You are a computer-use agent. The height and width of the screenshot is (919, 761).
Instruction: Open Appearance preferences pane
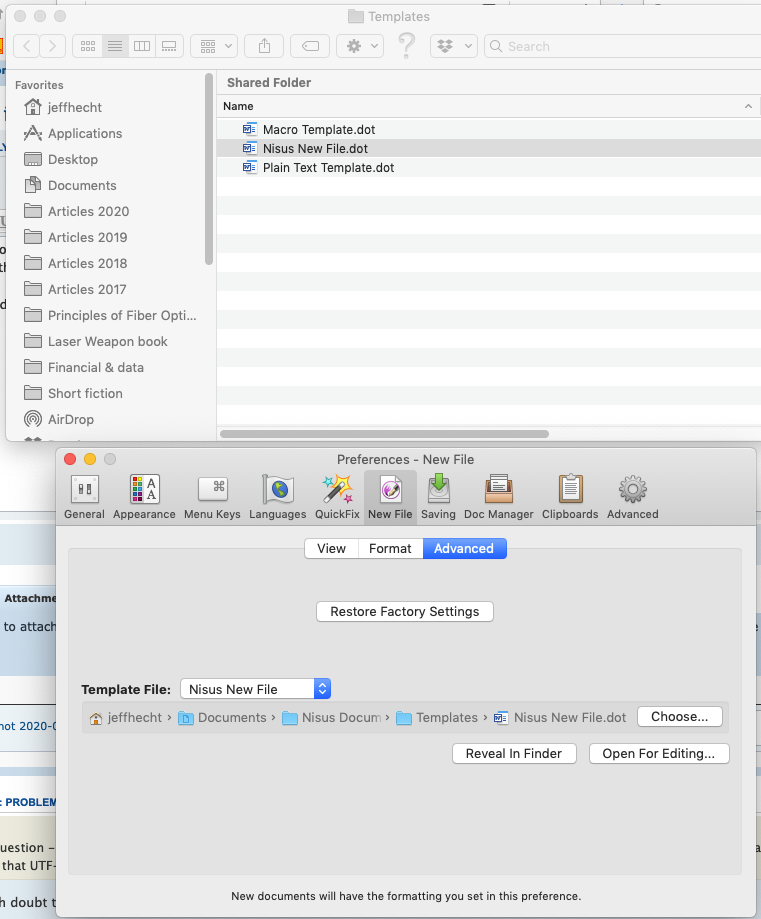[x=144, y=497]
